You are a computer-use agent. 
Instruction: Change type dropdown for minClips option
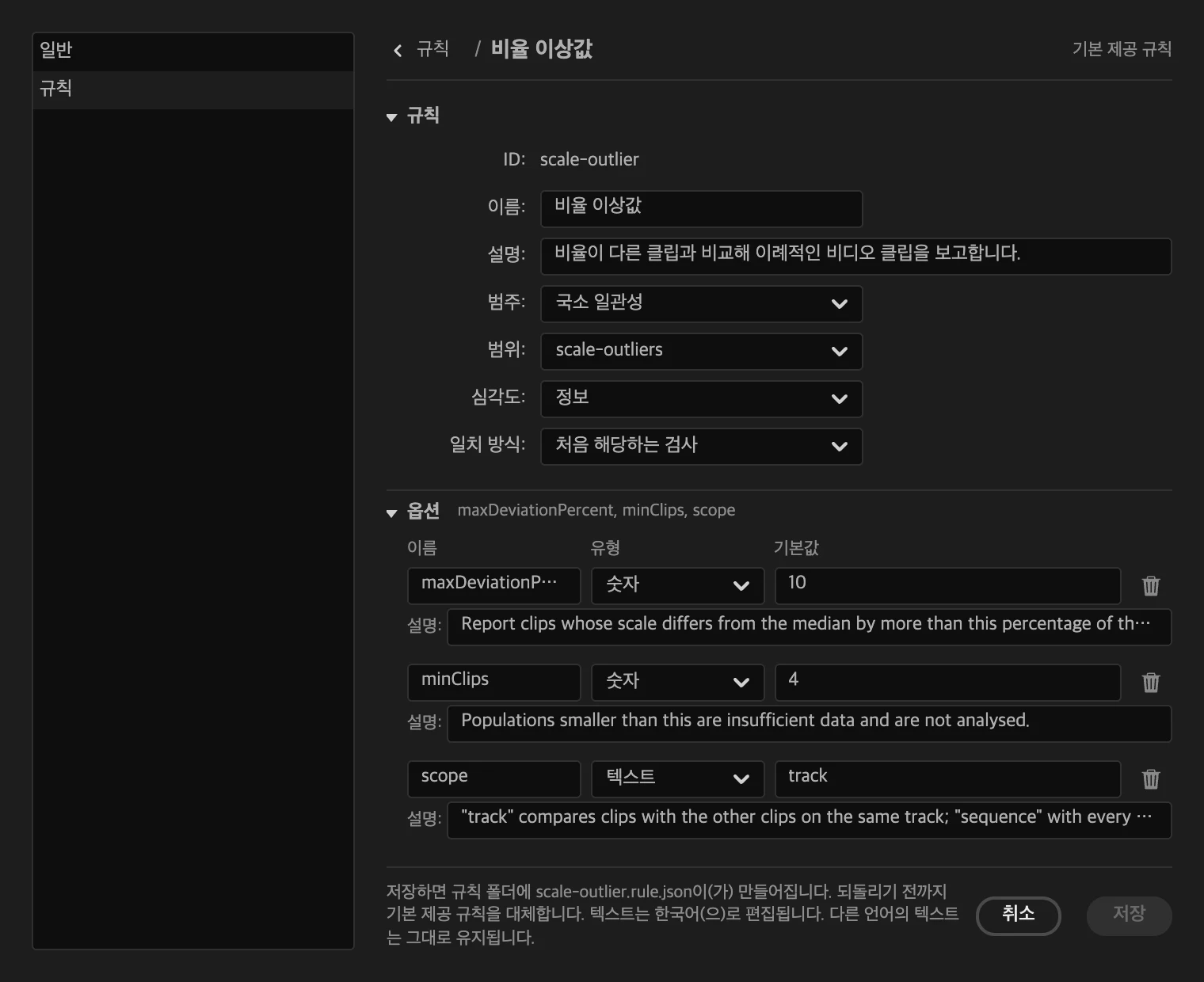tap(678, 683)
